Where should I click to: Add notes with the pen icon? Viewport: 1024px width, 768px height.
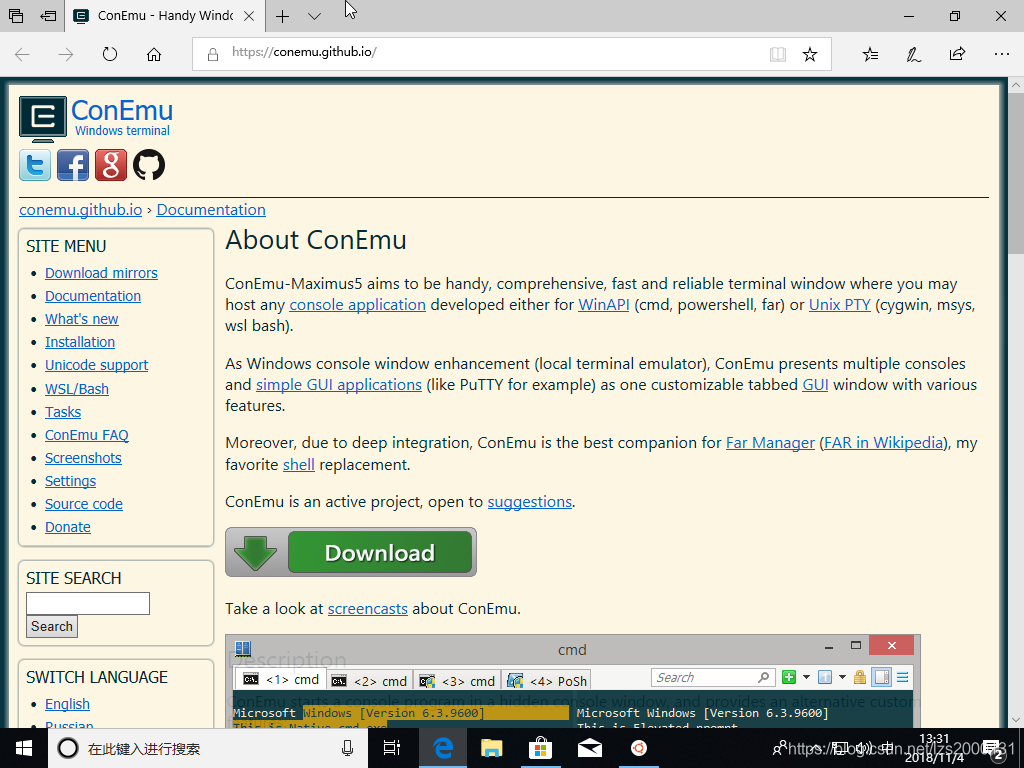pyautogui.click(x=914, y=54)
